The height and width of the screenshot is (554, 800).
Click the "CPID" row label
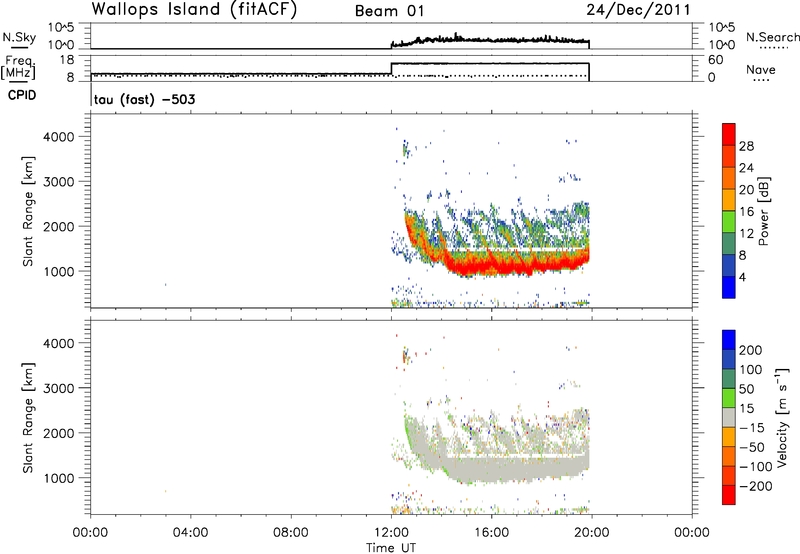[x=22, y=95]
